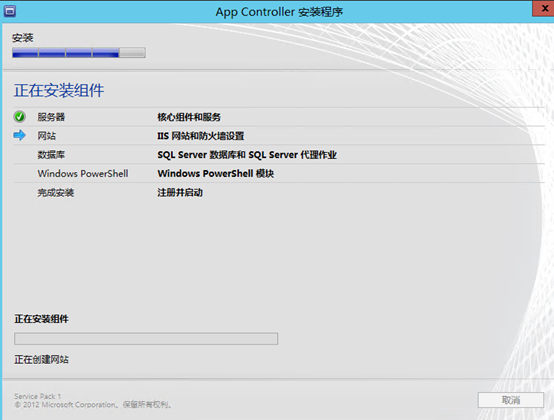
Task: Click the 正在创建网站 status text
Action: coord(41,360)
